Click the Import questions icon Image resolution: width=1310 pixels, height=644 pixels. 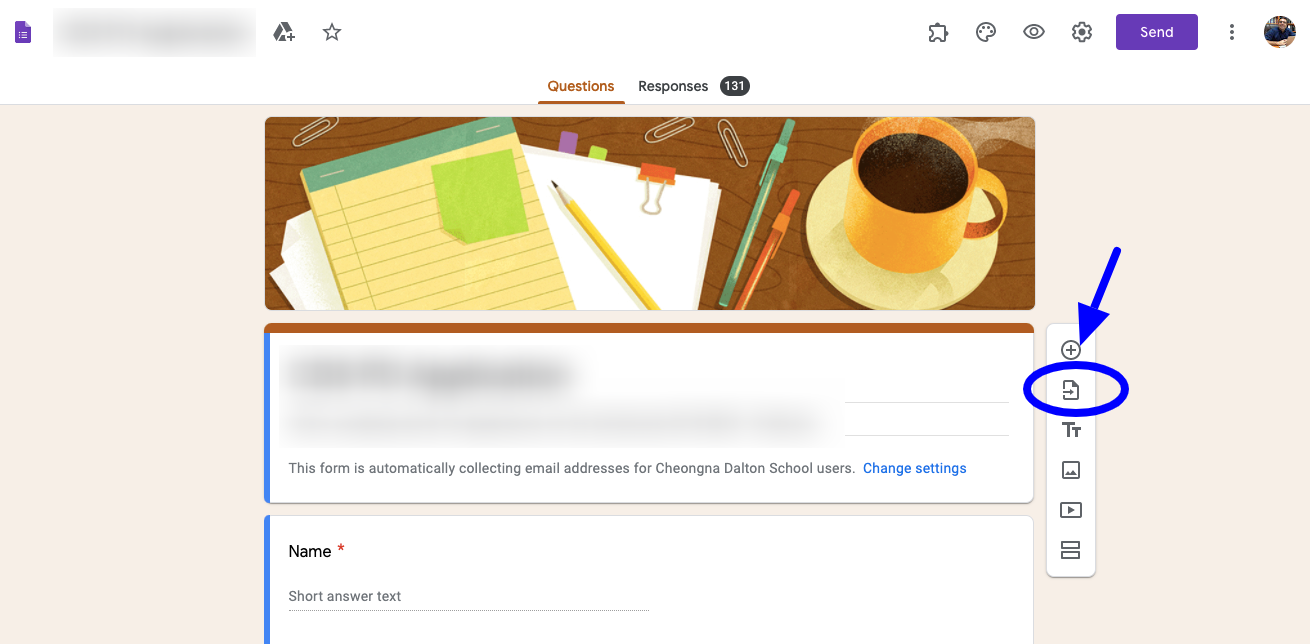1070,390
